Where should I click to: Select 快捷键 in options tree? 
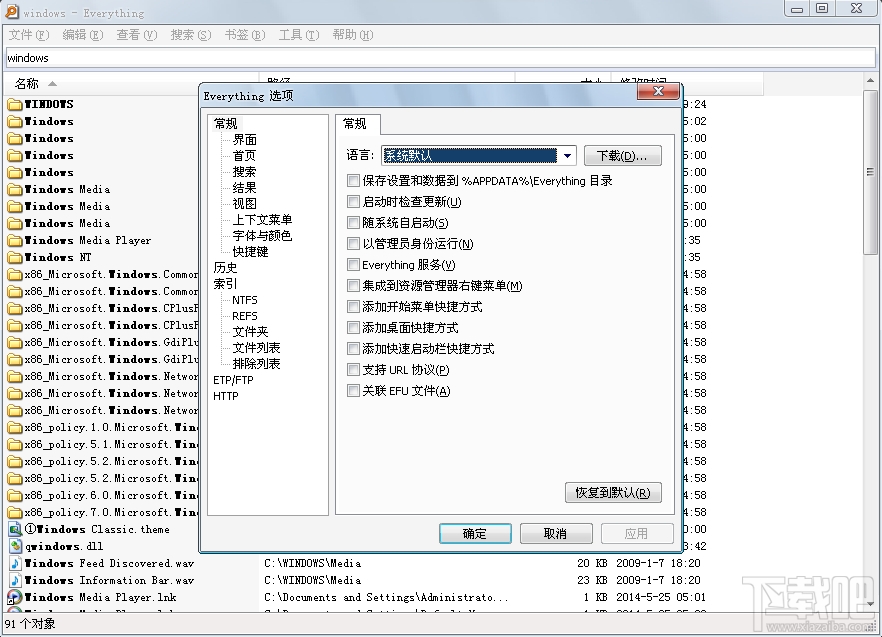[x=251, y=252]
